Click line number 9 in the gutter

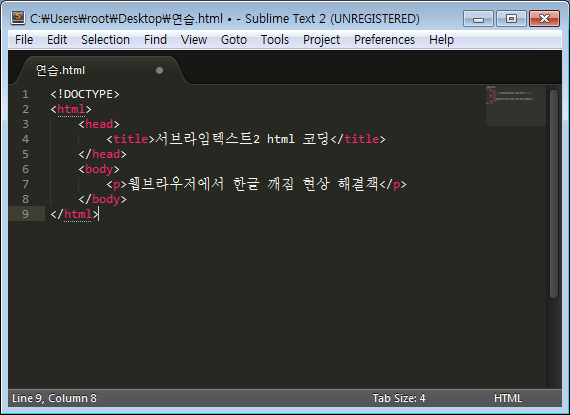pos(25,214)
